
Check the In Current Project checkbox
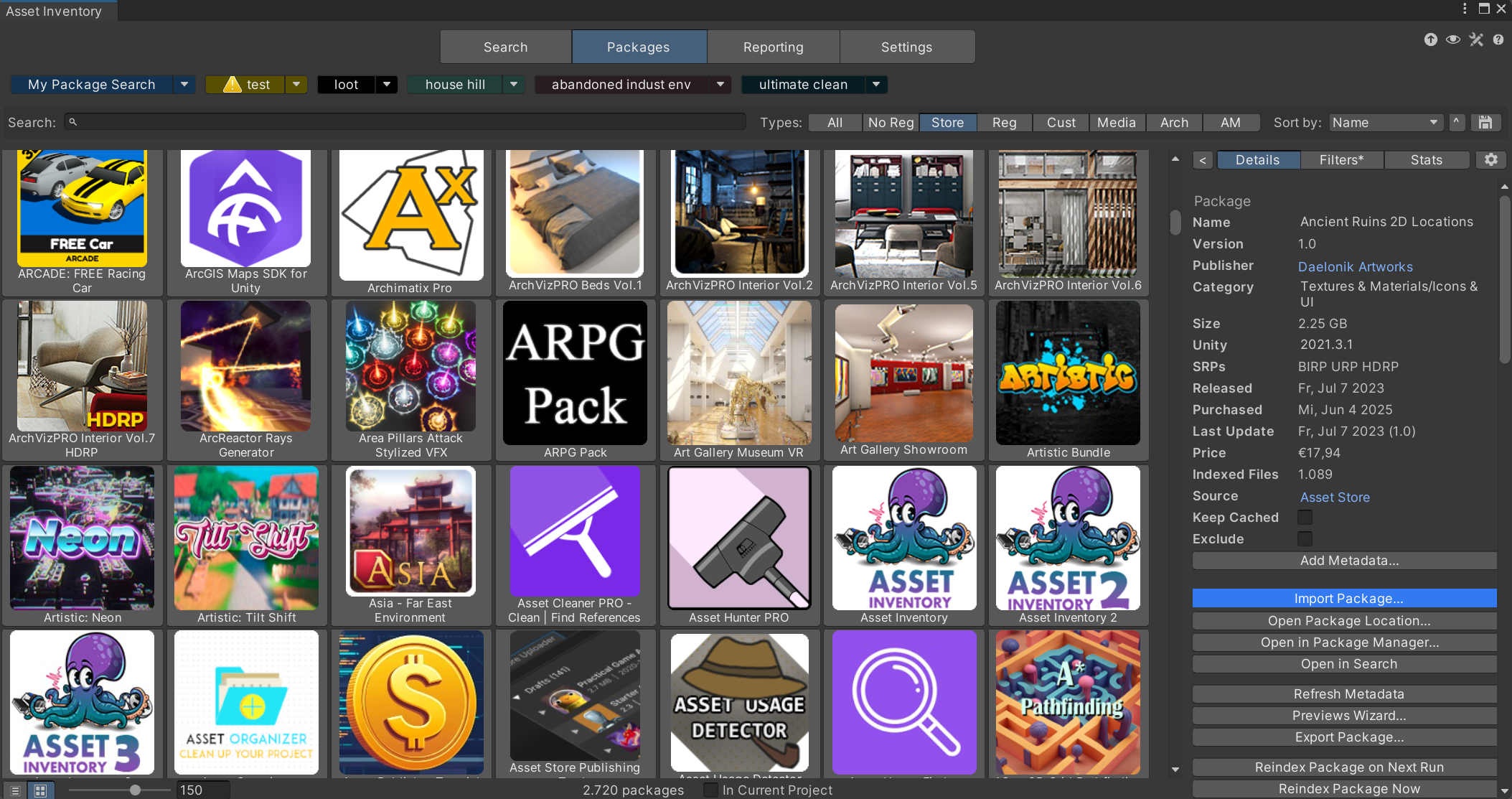(710, 790)
